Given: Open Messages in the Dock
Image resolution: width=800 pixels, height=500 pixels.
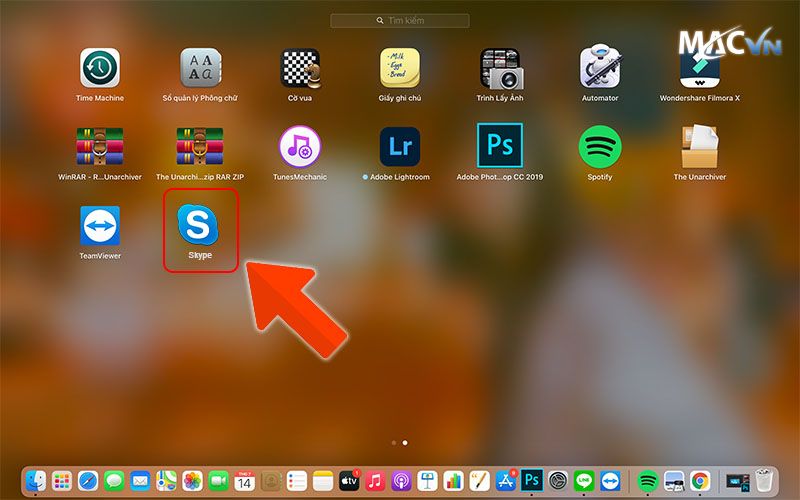Looking at the screenshot, I should click(x=114, y=481).
